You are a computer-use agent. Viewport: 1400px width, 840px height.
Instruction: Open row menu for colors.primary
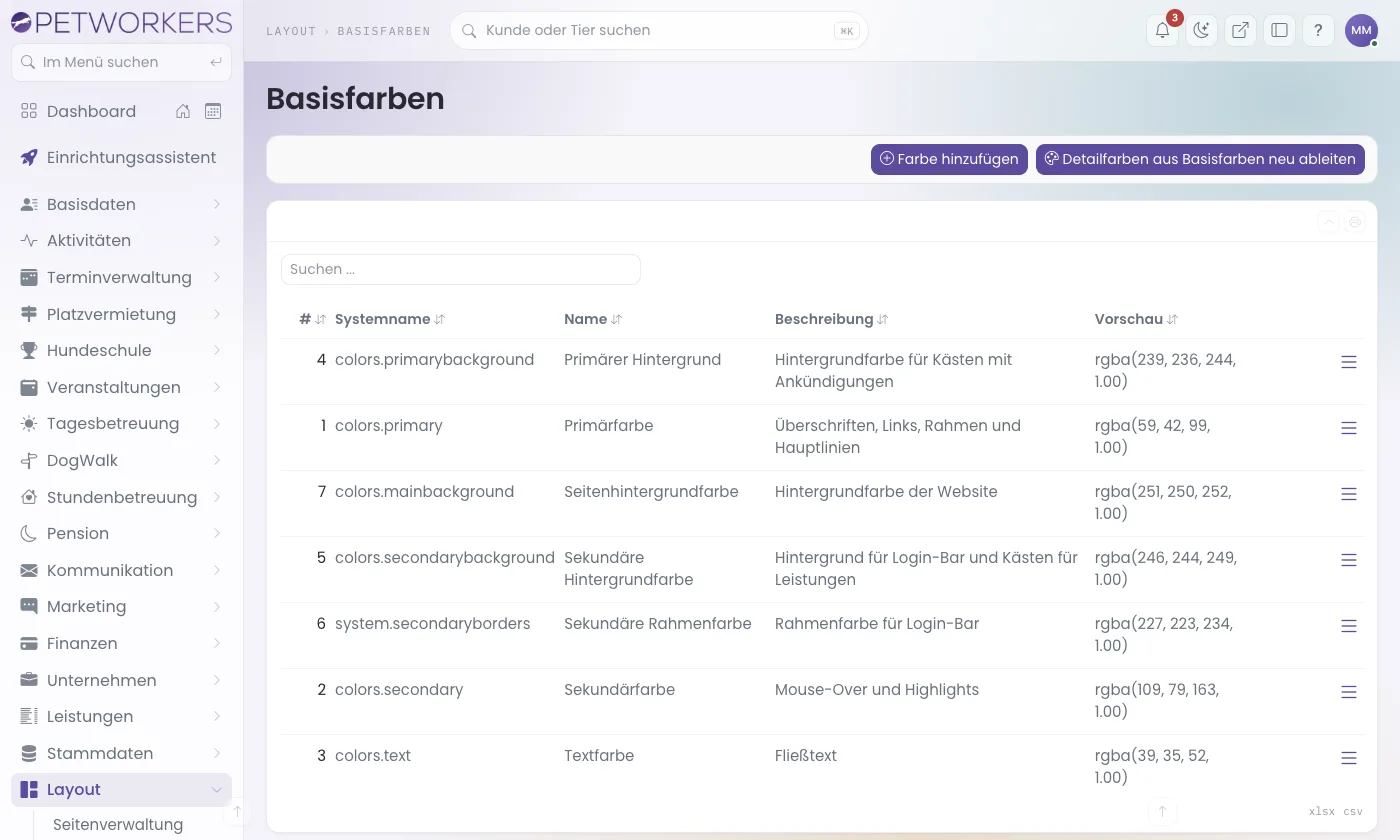pyautogui.click(x=1349, y=428)
